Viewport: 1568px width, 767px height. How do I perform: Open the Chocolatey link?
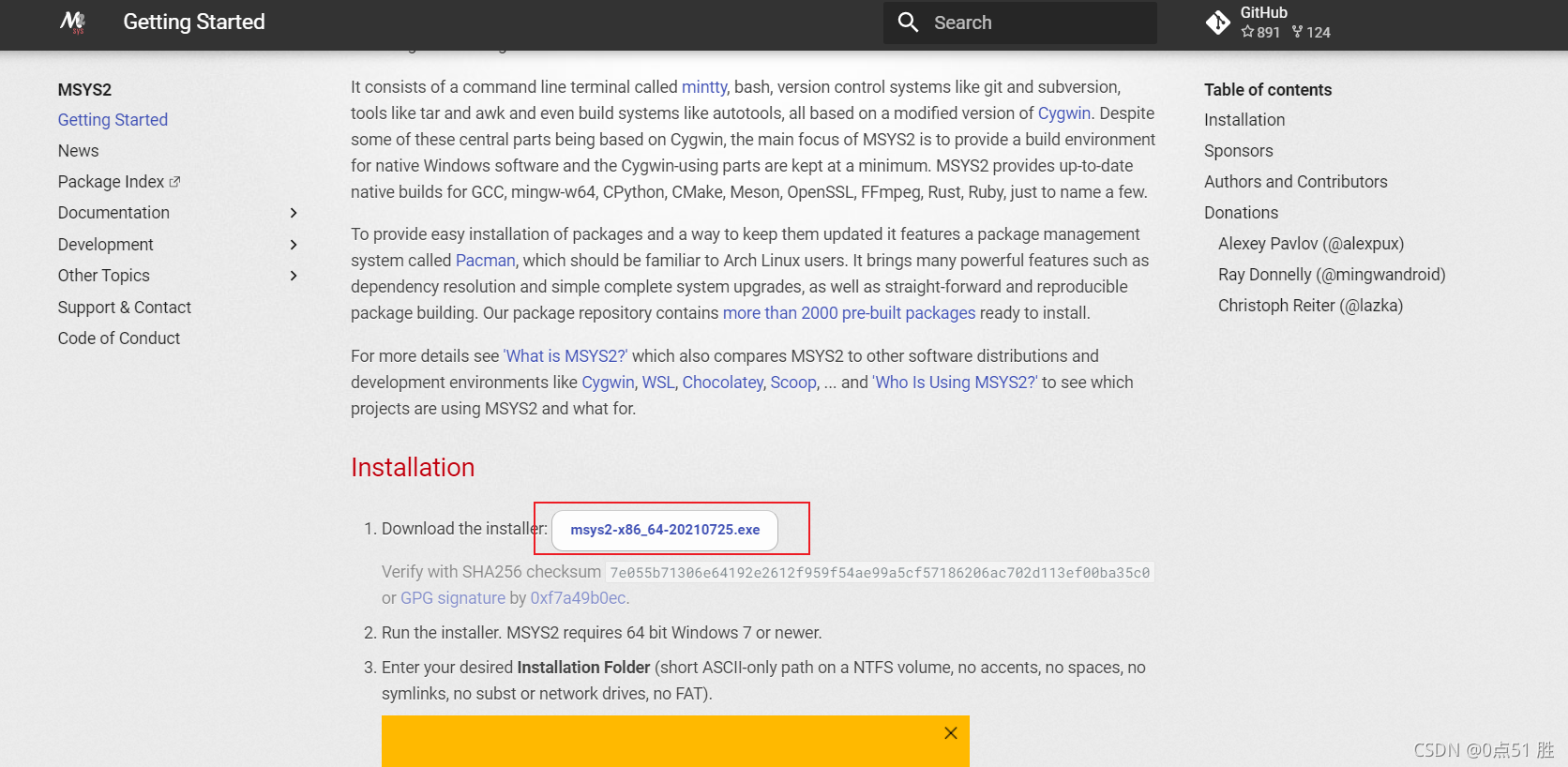(x=722, y=383)
